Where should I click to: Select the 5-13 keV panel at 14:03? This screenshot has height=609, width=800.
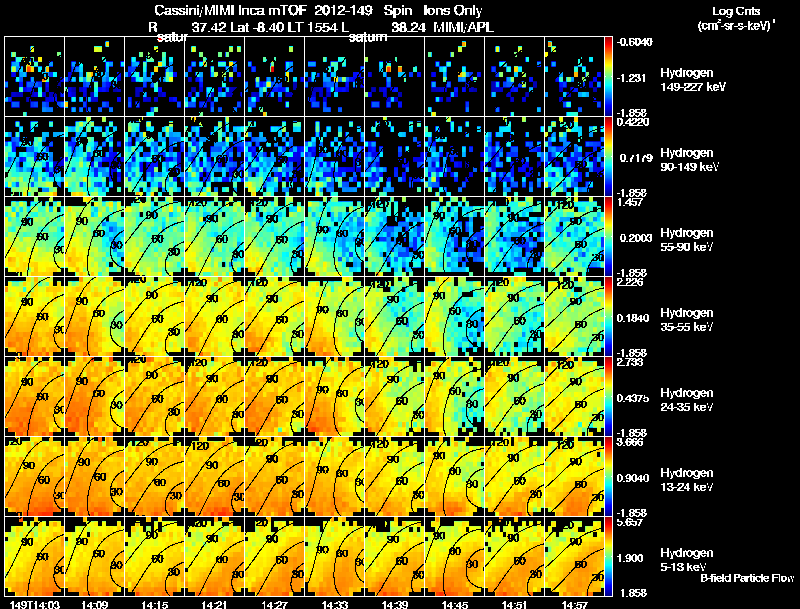(35, 557)
